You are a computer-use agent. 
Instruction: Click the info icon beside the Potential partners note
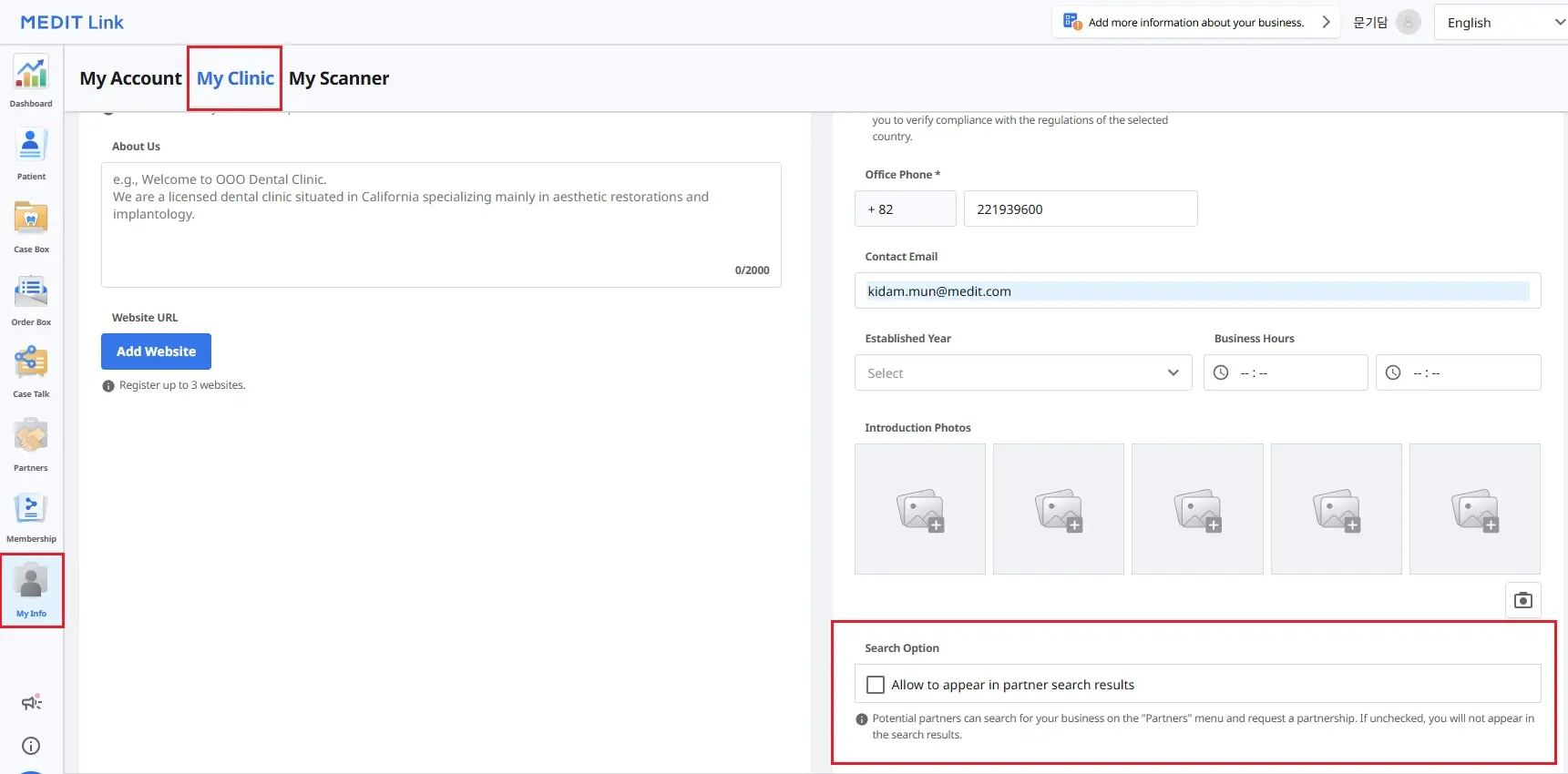pyautogui.click(x=862, y=719)
